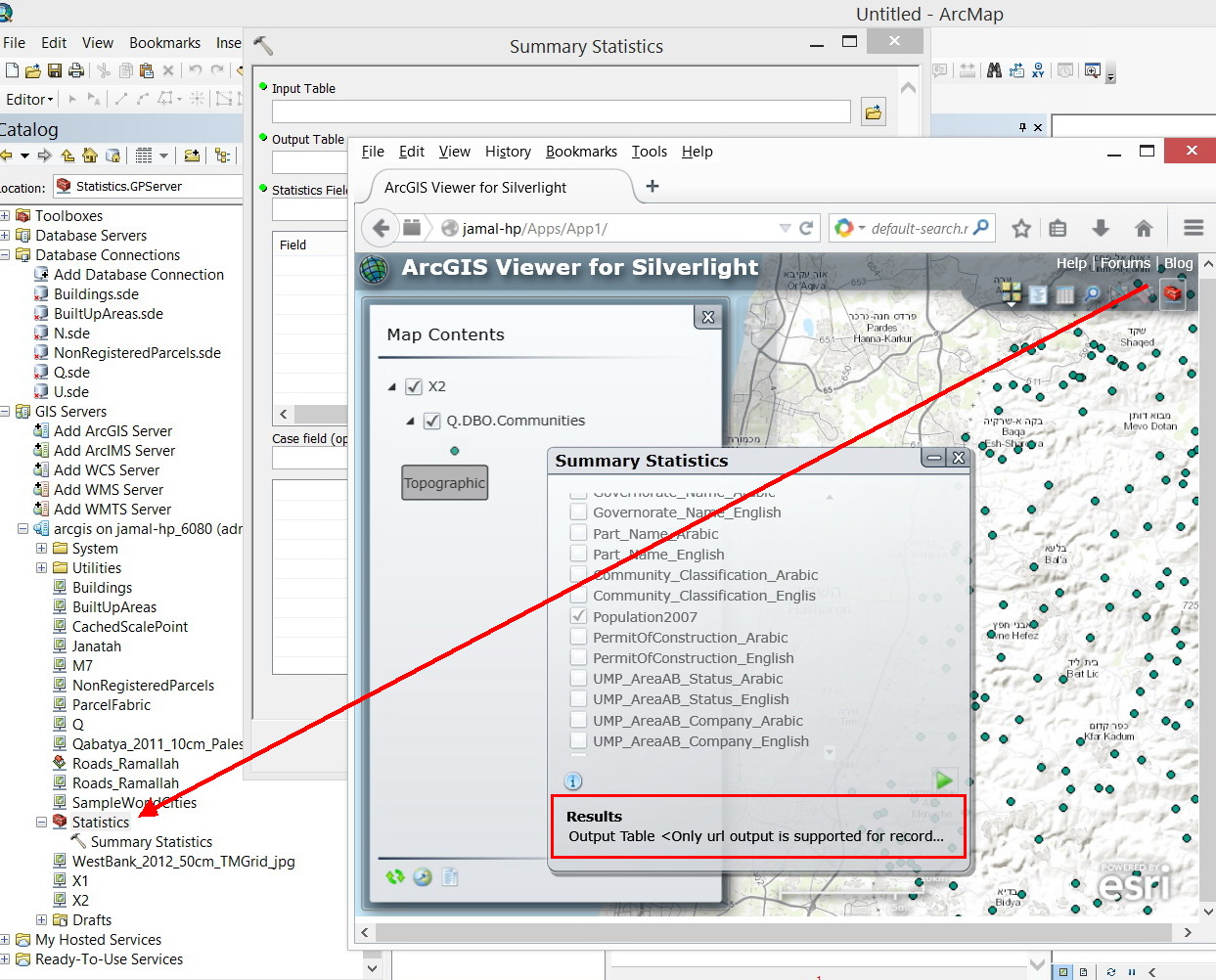The image size is (1216, 980).
Task: Open the Editor dropdown menu
Action: coord(29,99)
